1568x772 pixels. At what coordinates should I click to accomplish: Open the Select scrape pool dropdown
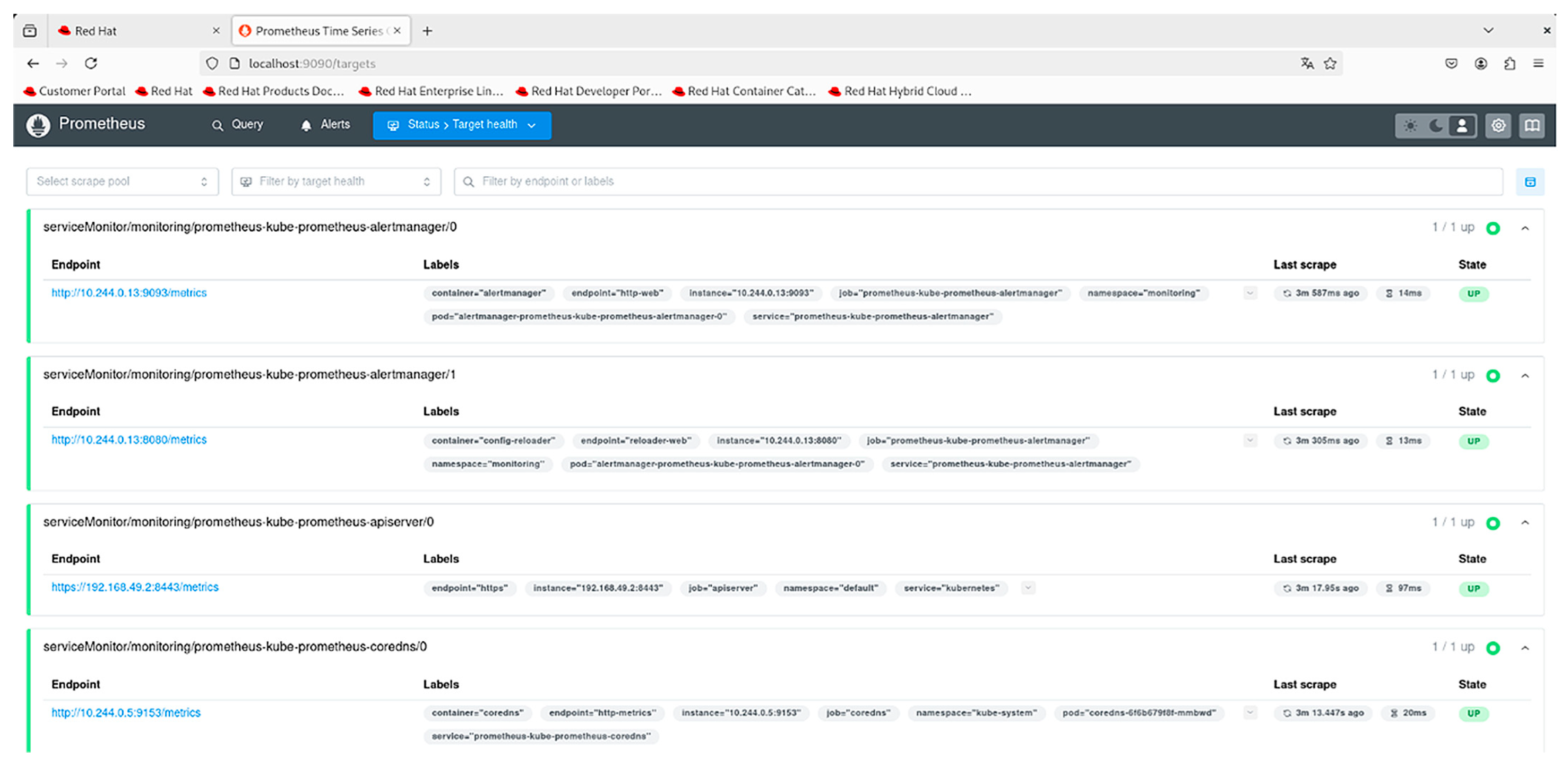pyautogui.click(x=122, y=182)
